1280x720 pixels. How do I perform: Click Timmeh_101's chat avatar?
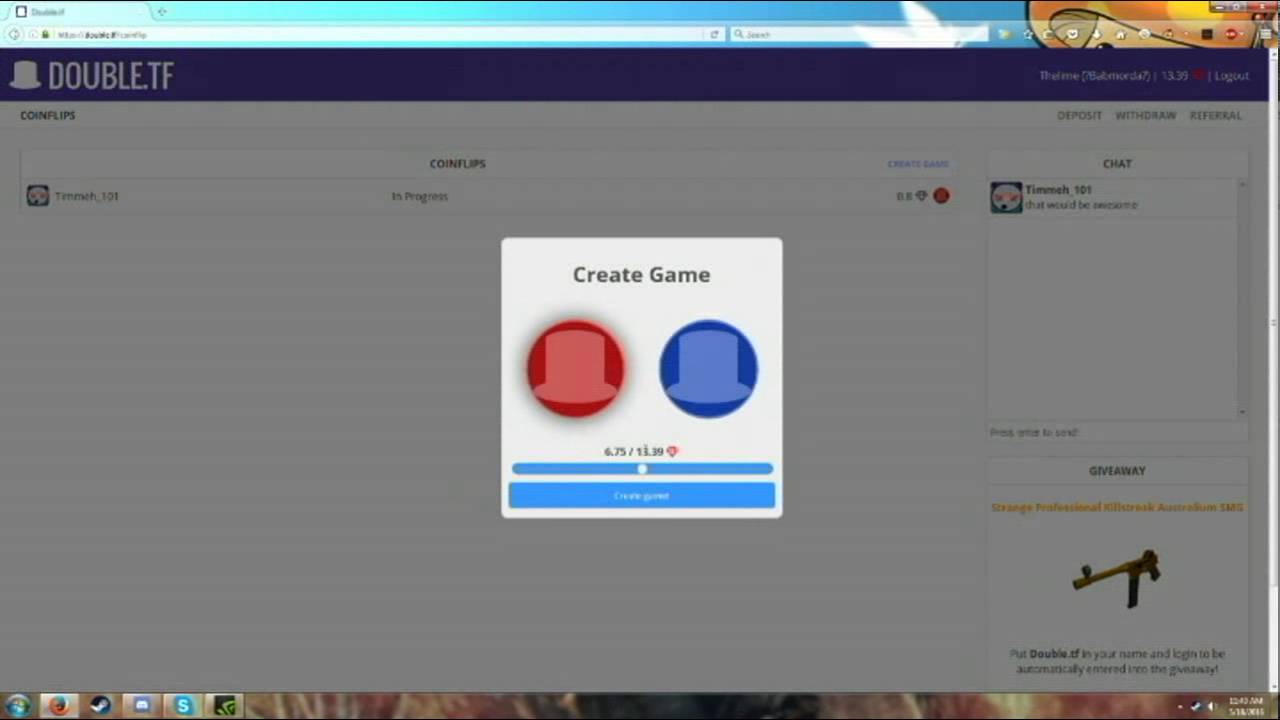tap(1006, 197)
